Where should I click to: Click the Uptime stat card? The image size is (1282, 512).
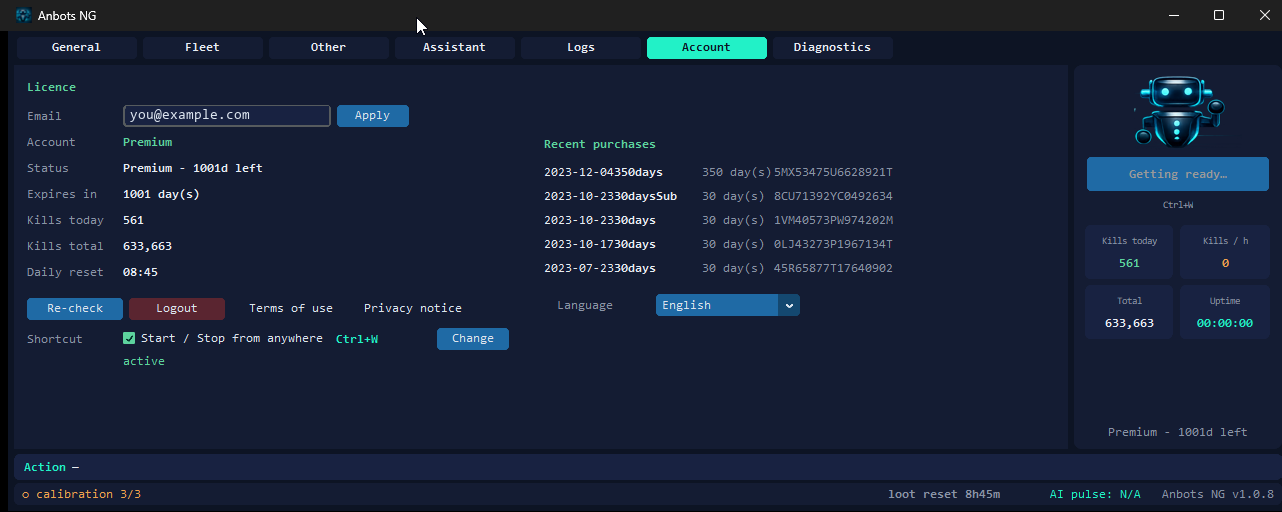1225,312
